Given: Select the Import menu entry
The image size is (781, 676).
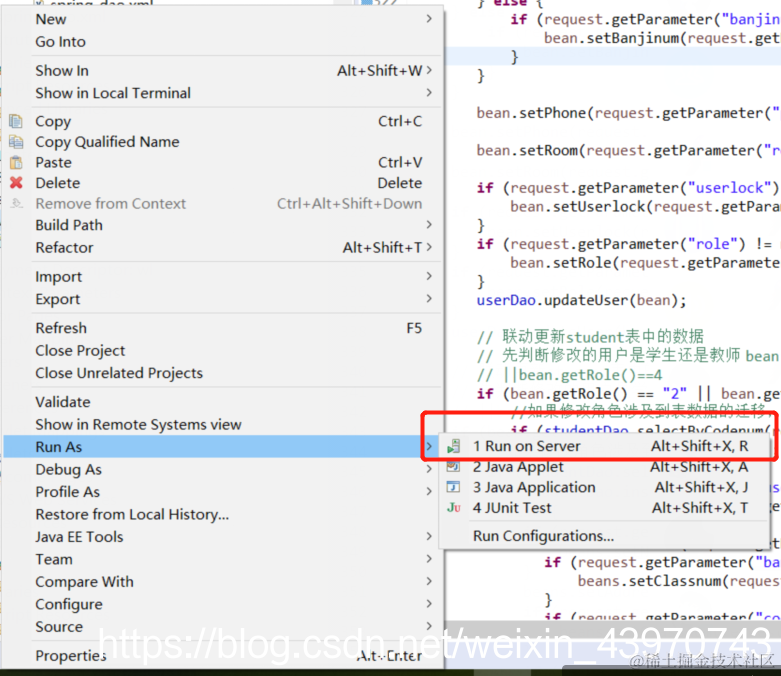Looking at the screenshot, I should coord(222,276).
